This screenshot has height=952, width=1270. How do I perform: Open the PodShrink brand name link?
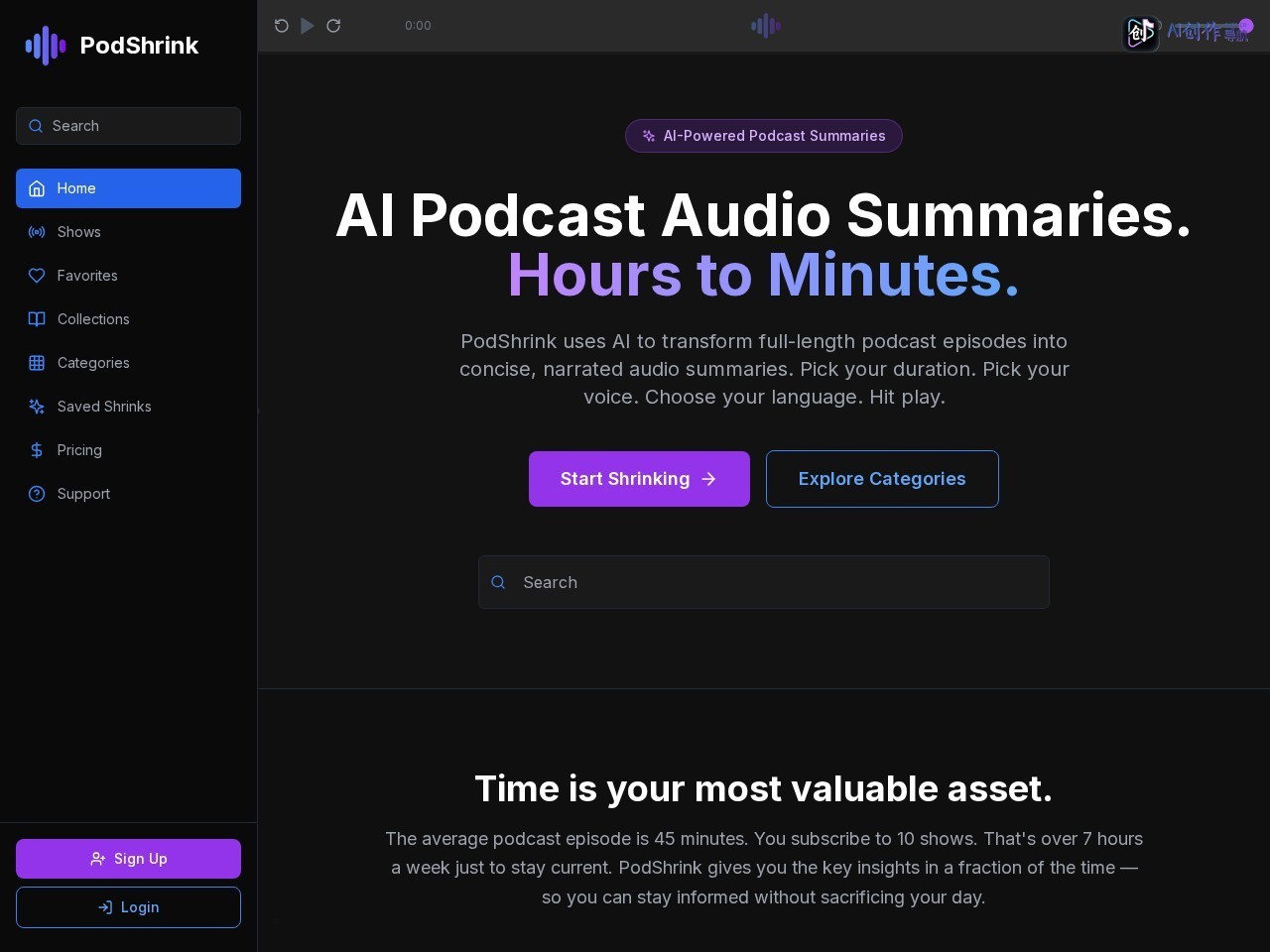tap(139, 46)
